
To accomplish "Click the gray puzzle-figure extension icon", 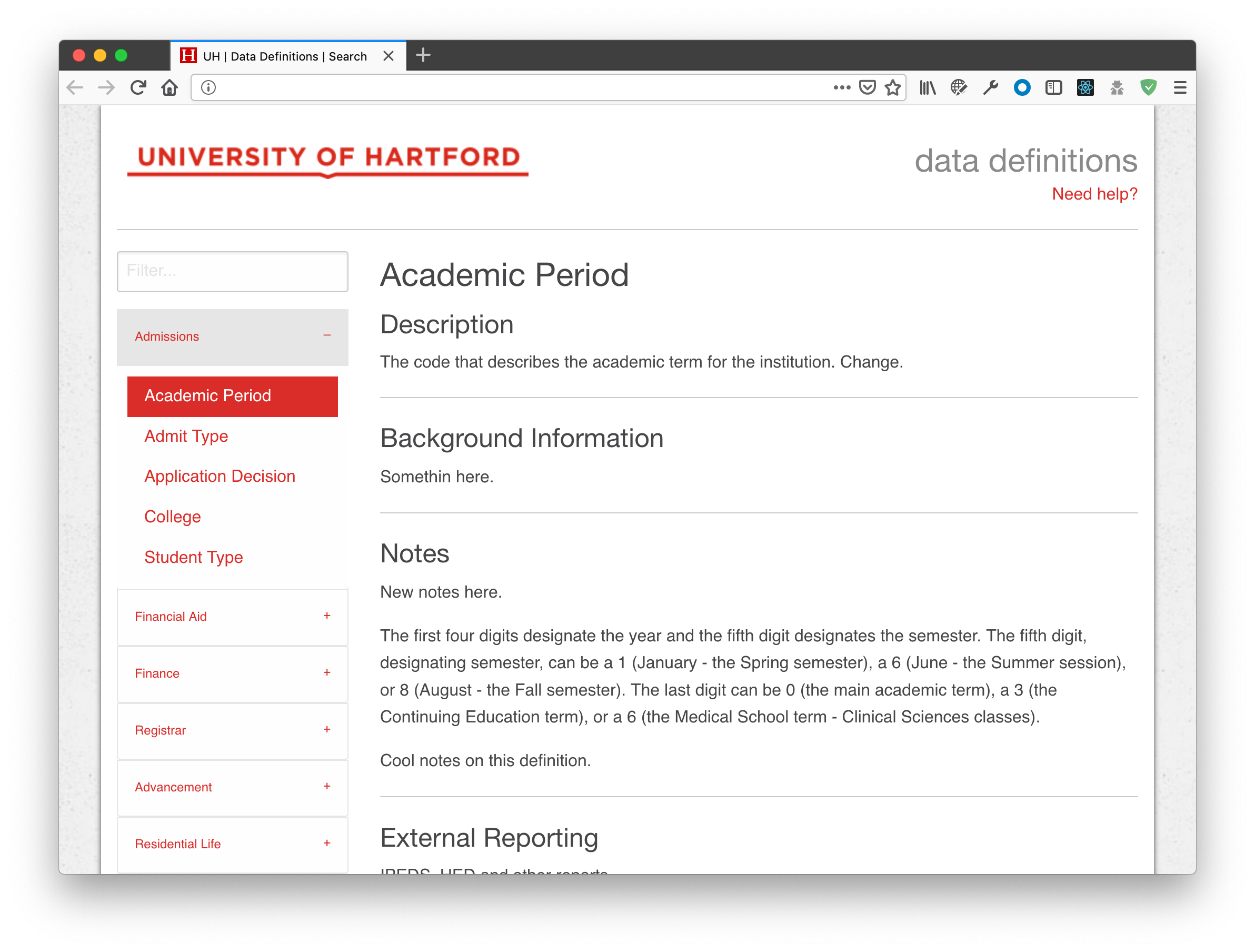I will [x=1117, y=88].
